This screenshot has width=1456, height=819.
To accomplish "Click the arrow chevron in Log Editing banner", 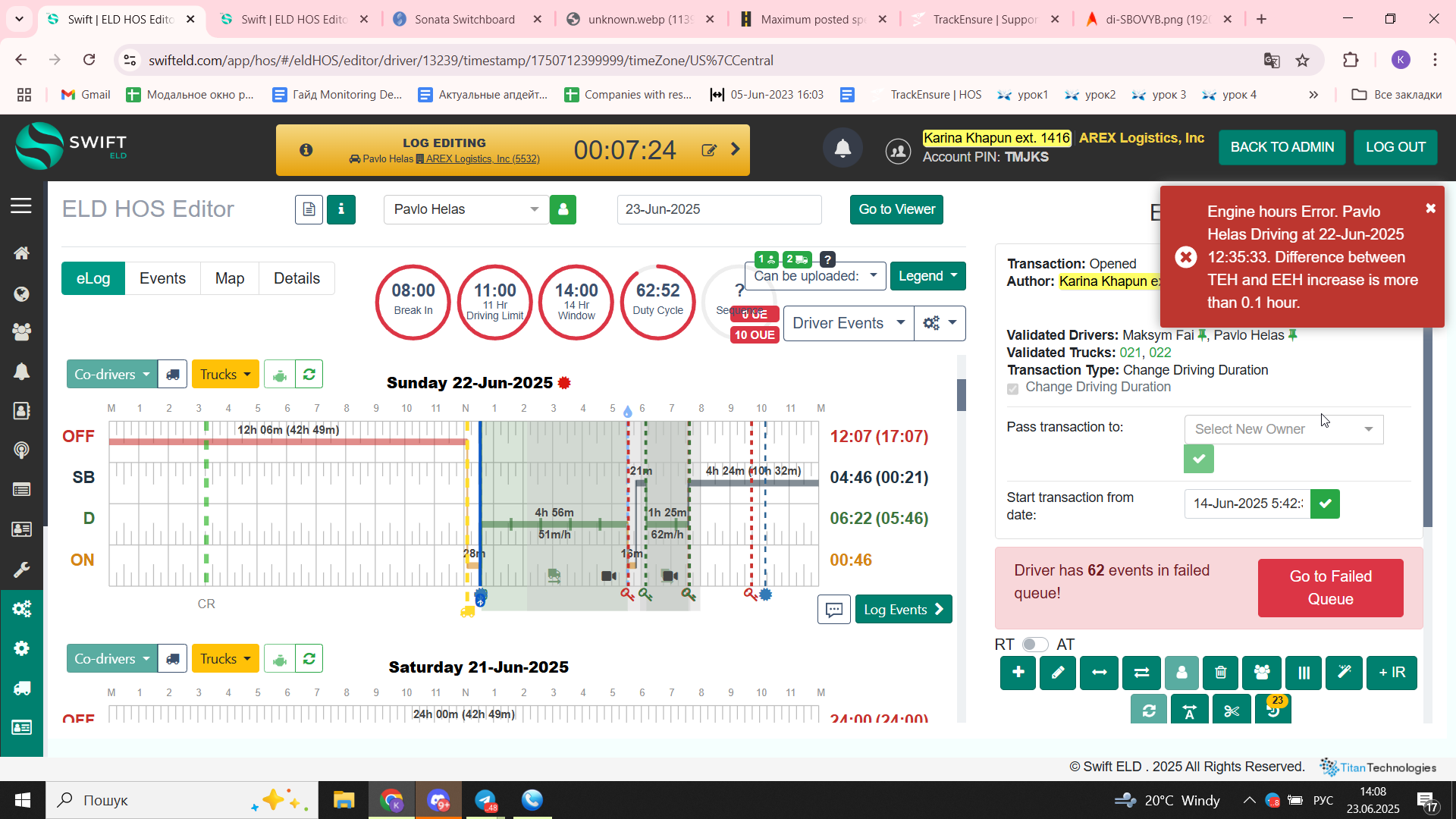I will (735, 149).
